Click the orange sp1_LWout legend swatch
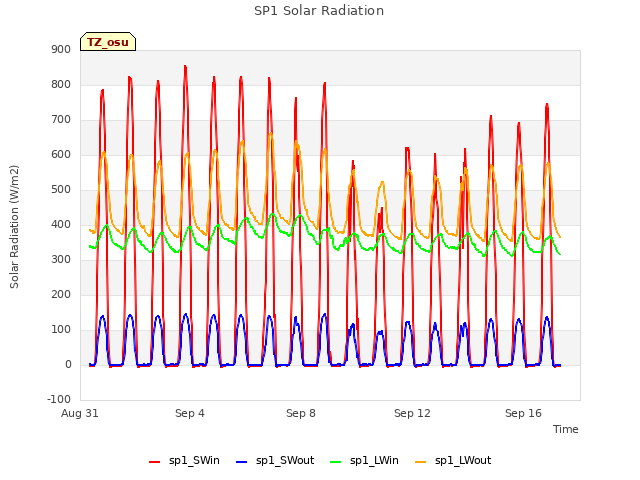 click(x=420, y=462)
